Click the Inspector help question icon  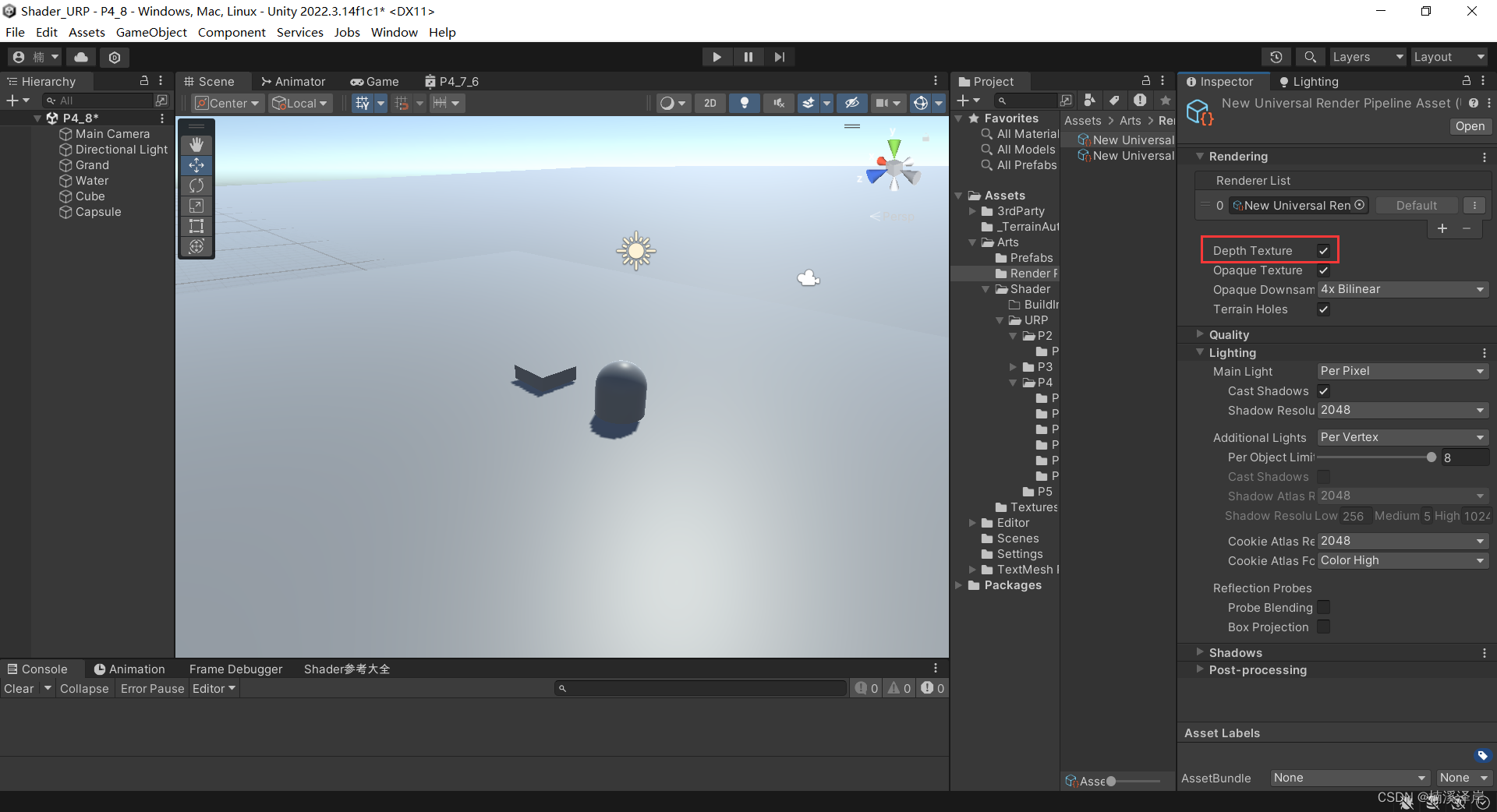tap(1473, 103)
